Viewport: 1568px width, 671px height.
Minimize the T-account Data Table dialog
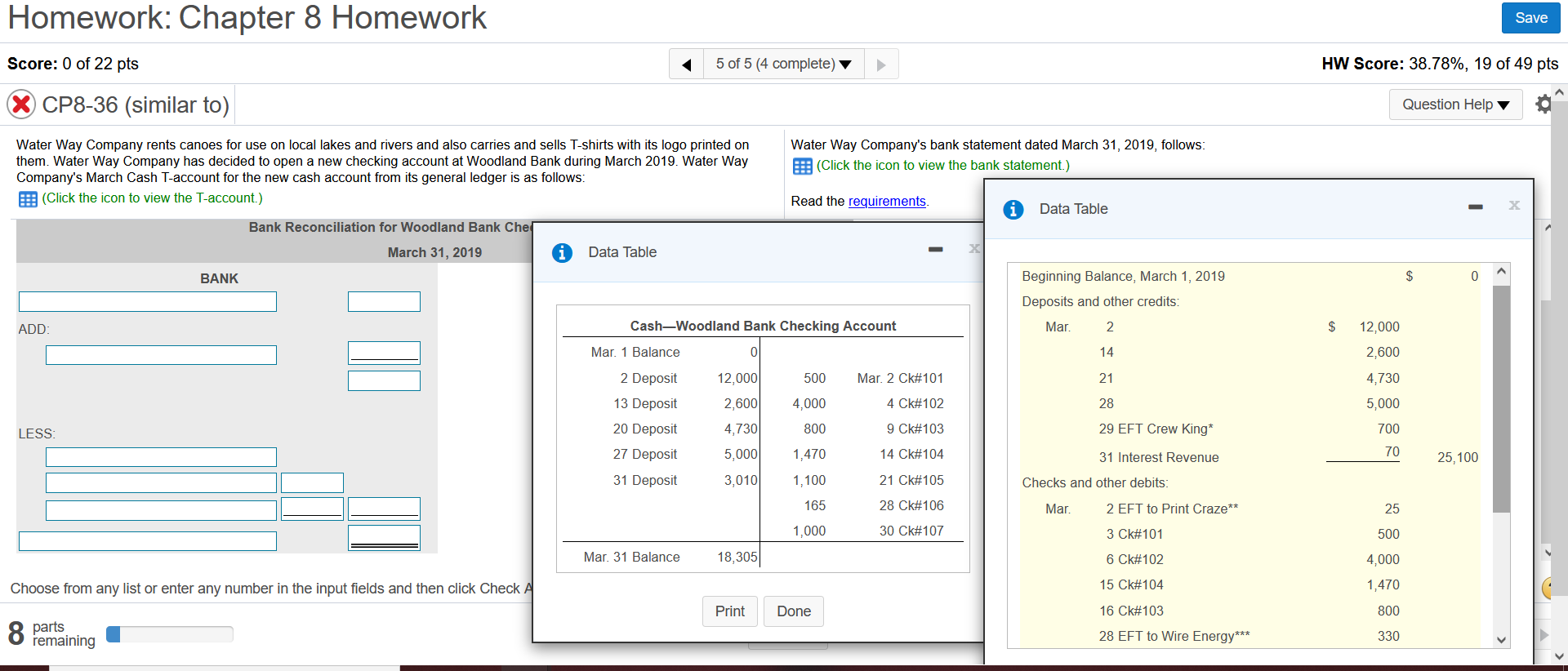click(x=936, y=249)
